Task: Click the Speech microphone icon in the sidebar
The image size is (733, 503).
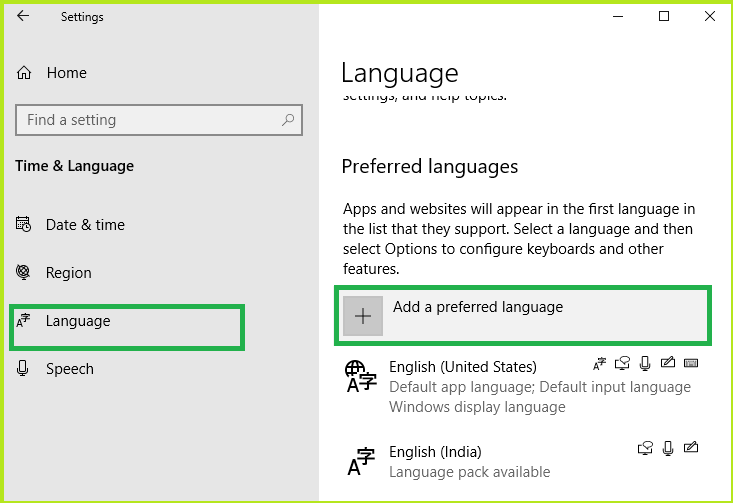Action: [x=22, y=368]
